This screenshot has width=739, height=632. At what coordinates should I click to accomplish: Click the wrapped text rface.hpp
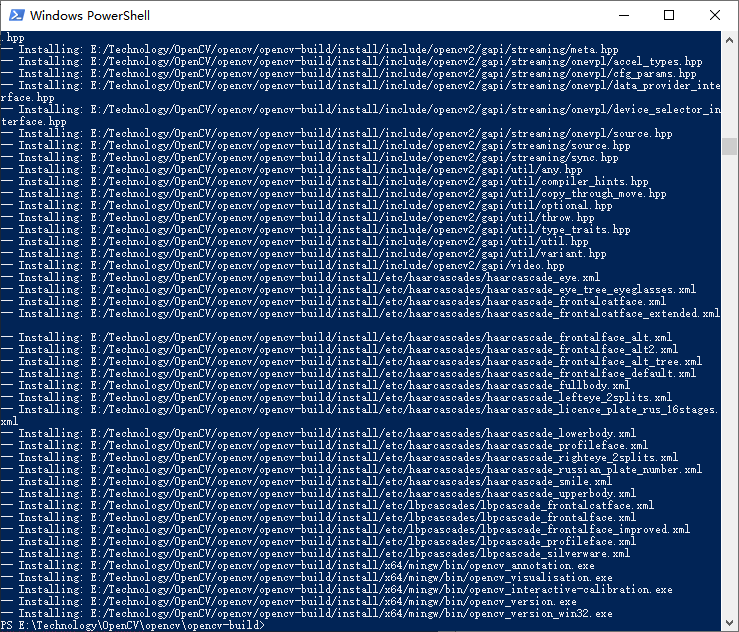[28, 97]
